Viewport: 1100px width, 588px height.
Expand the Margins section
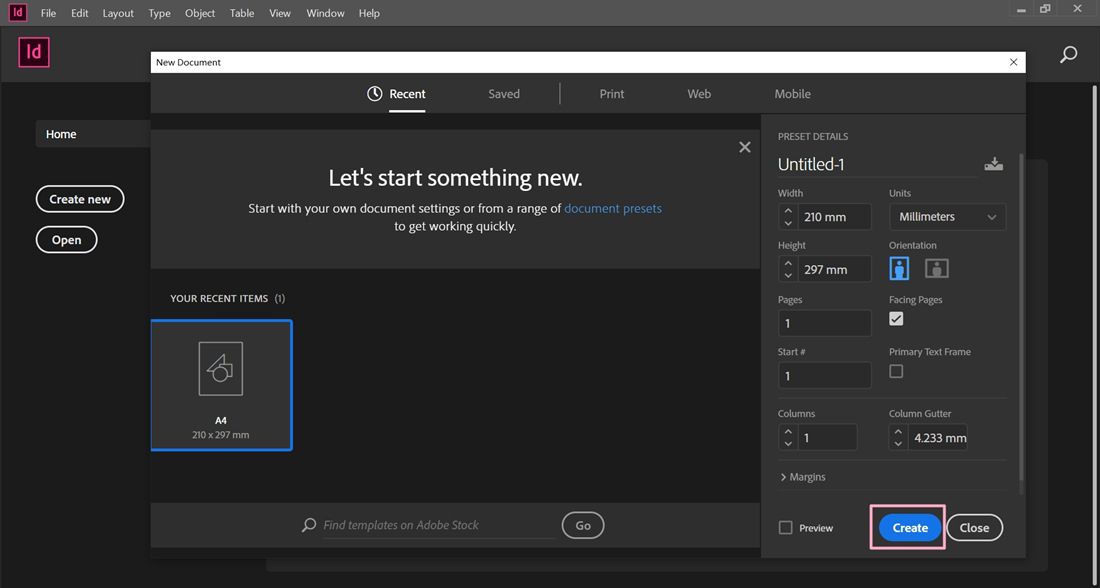click(x=803, y=476)
